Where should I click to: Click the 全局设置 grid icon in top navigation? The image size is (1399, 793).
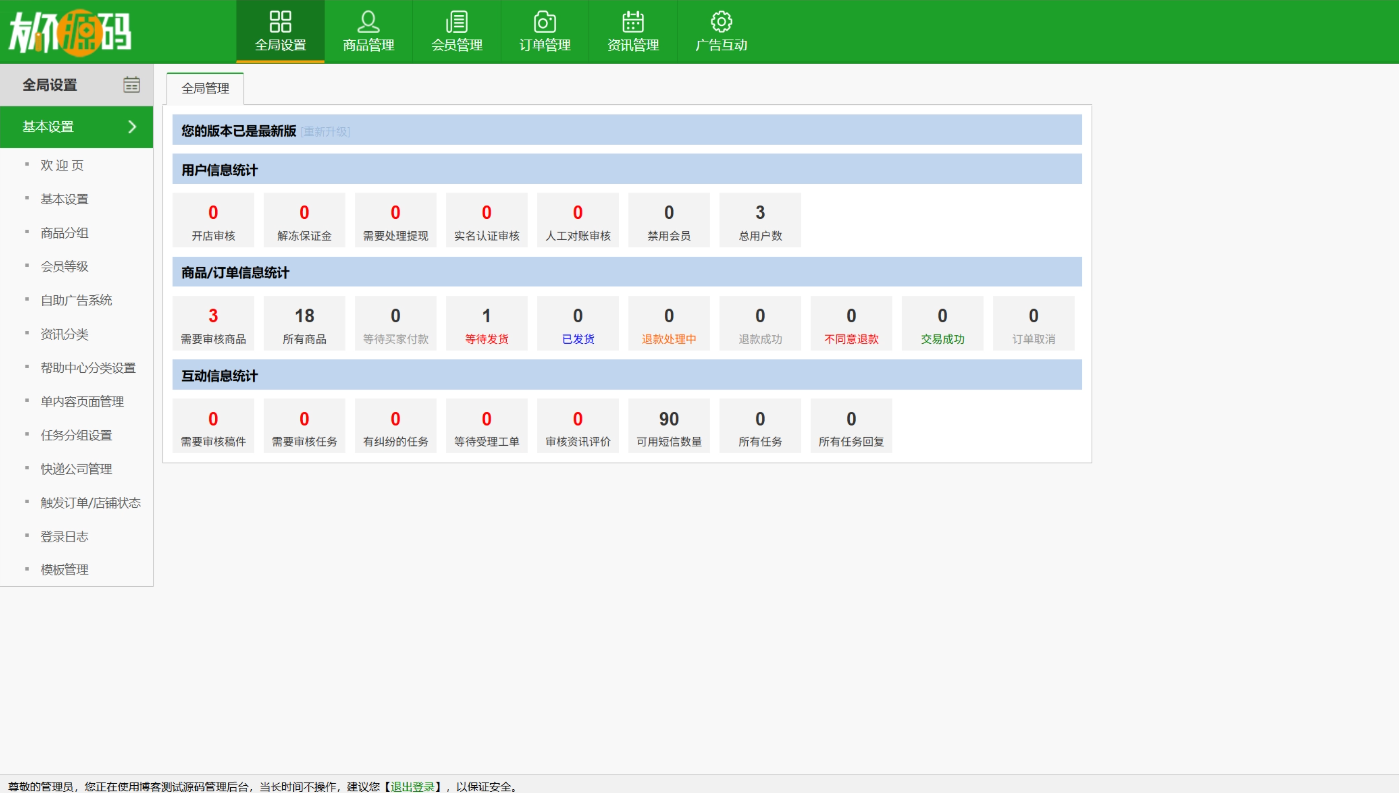pyautogui.click(x=280, y=22)
